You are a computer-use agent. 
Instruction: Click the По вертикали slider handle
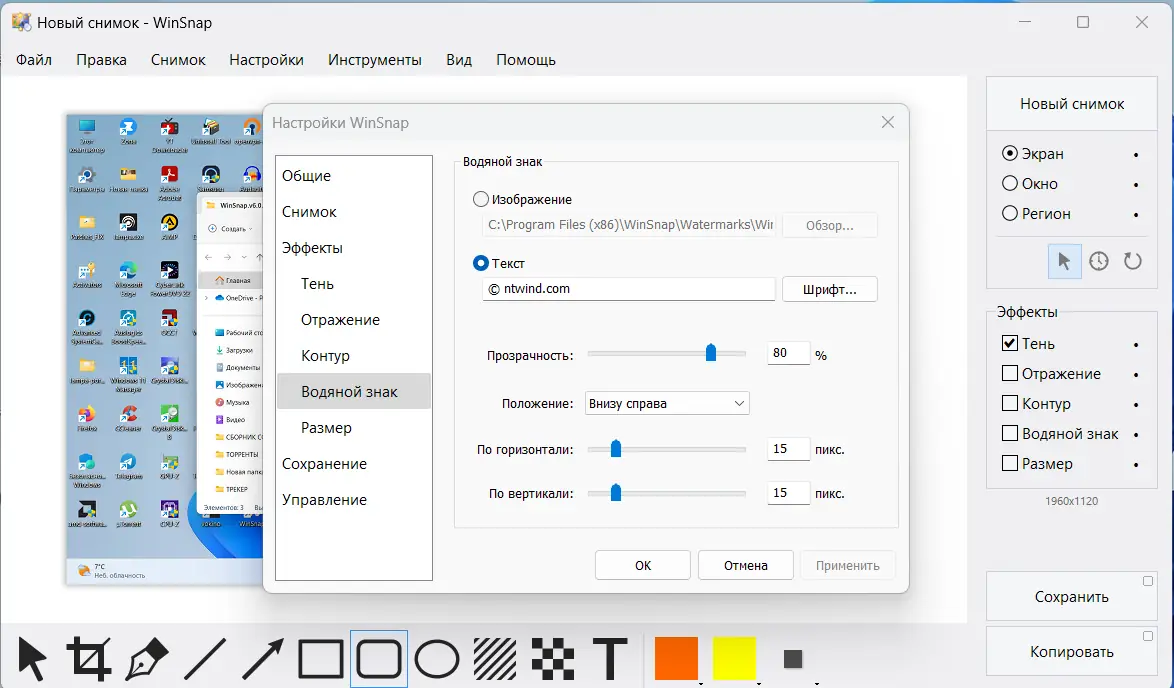[615, 492]
